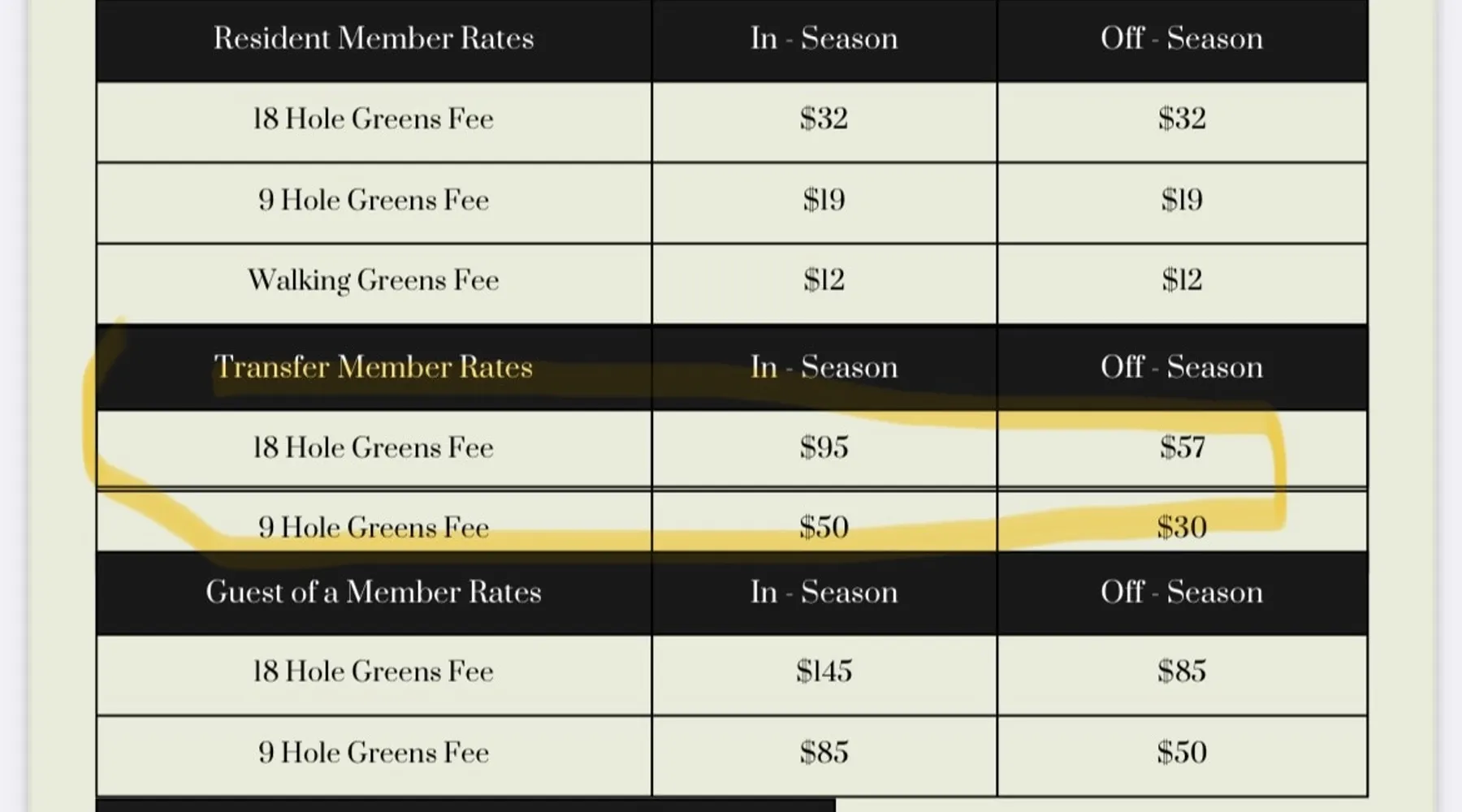Click the Transfer Member Rates header
1462x812 pixels.
click(374, 367)
